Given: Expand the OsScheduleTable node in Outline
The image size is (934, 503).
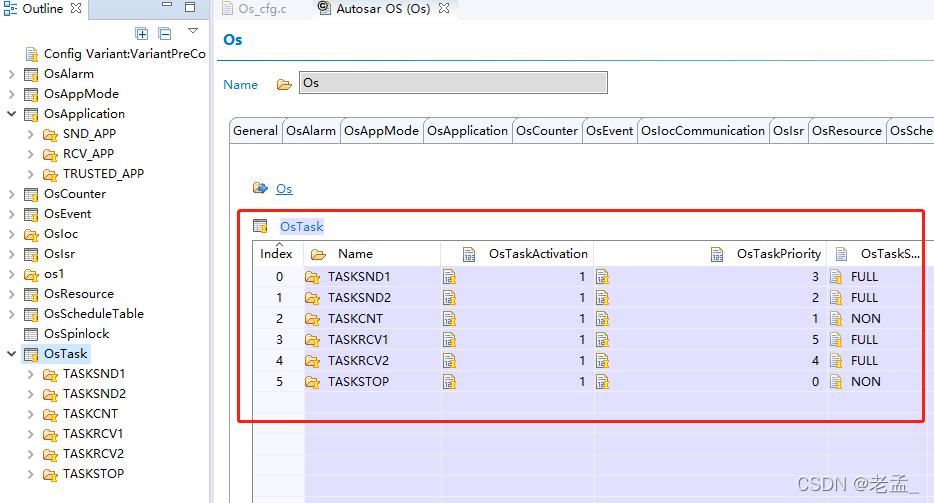Looking at the screenshot, I should pos(11,314).
